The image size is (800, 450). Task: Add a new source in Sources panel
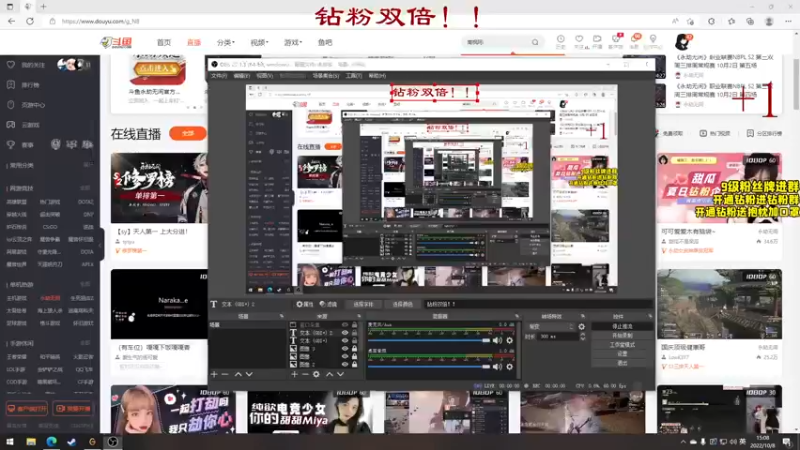coord(294,374)
